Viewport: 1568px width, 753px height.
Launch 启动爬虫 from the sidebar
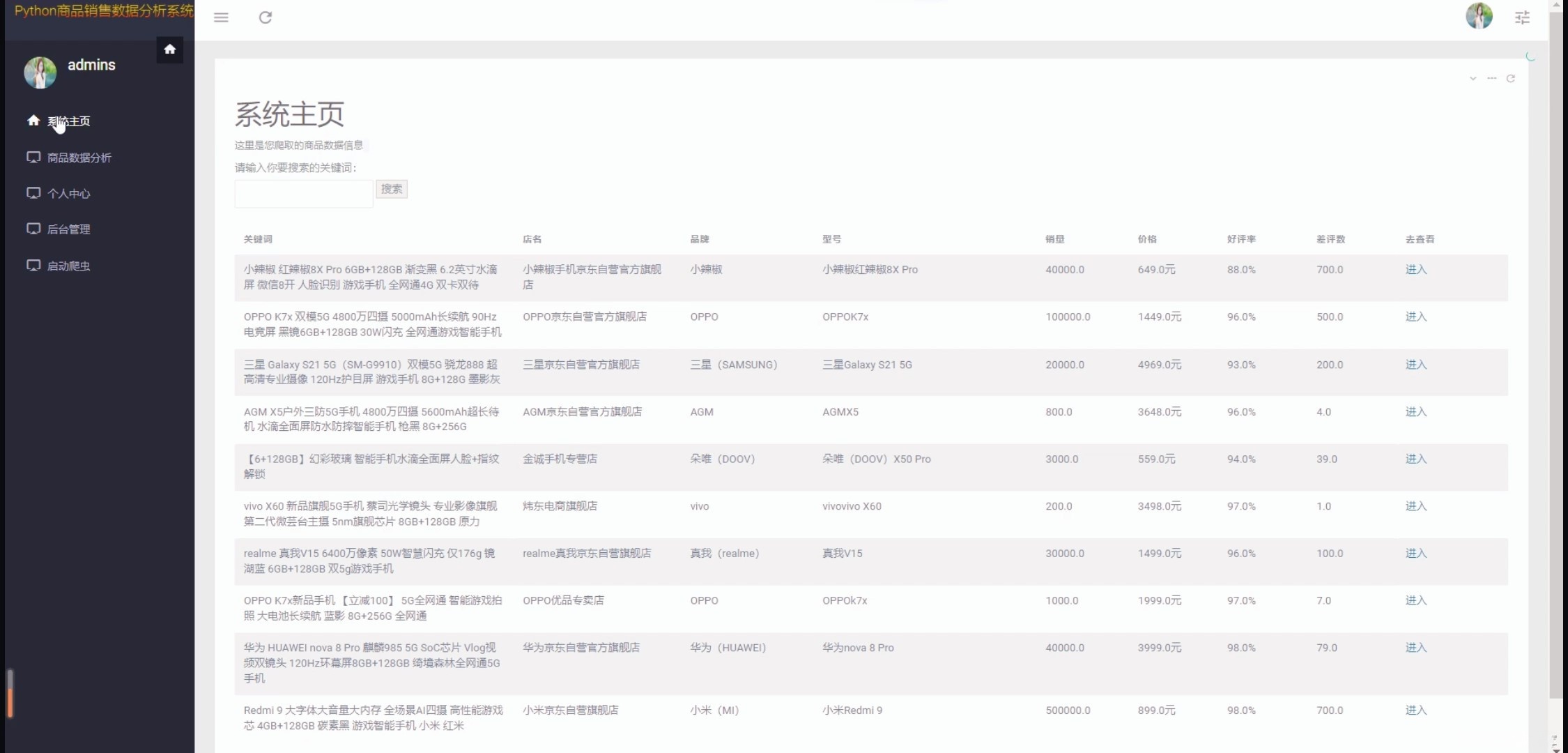pos(68,266)
